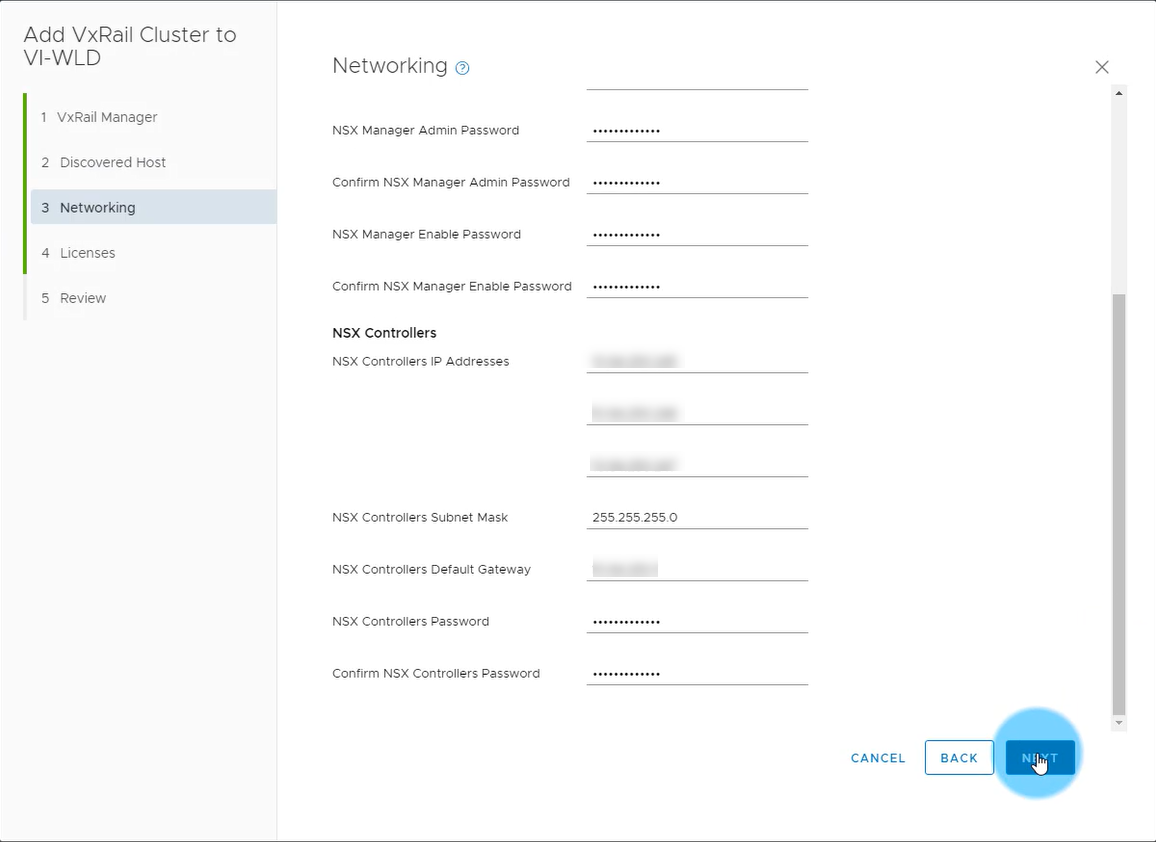Select the Networking wizard step
The width and height of the screenshot is (1156, 842).
pos(97,208)
